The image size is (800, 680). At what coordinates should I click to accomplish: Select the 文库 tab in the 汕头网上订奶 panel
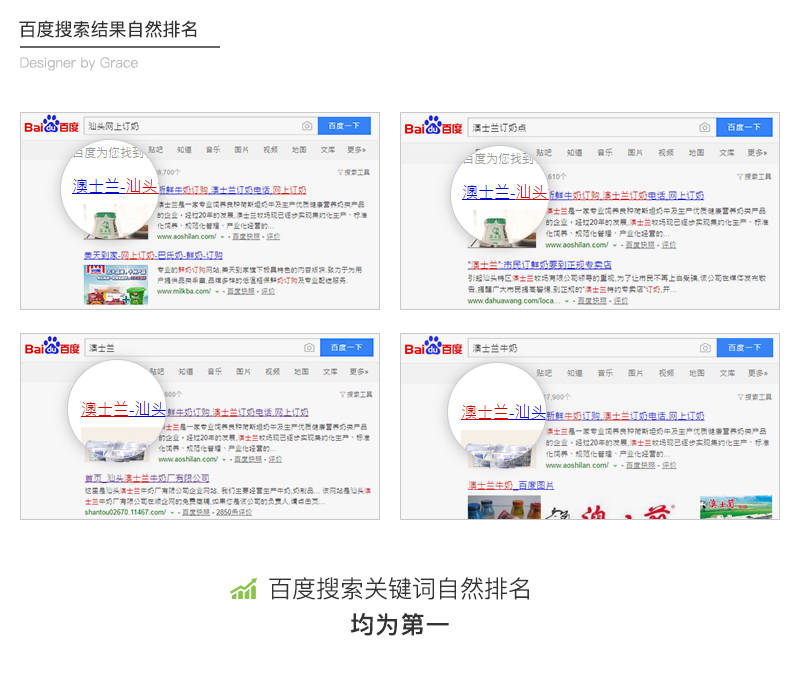point(328,149)
